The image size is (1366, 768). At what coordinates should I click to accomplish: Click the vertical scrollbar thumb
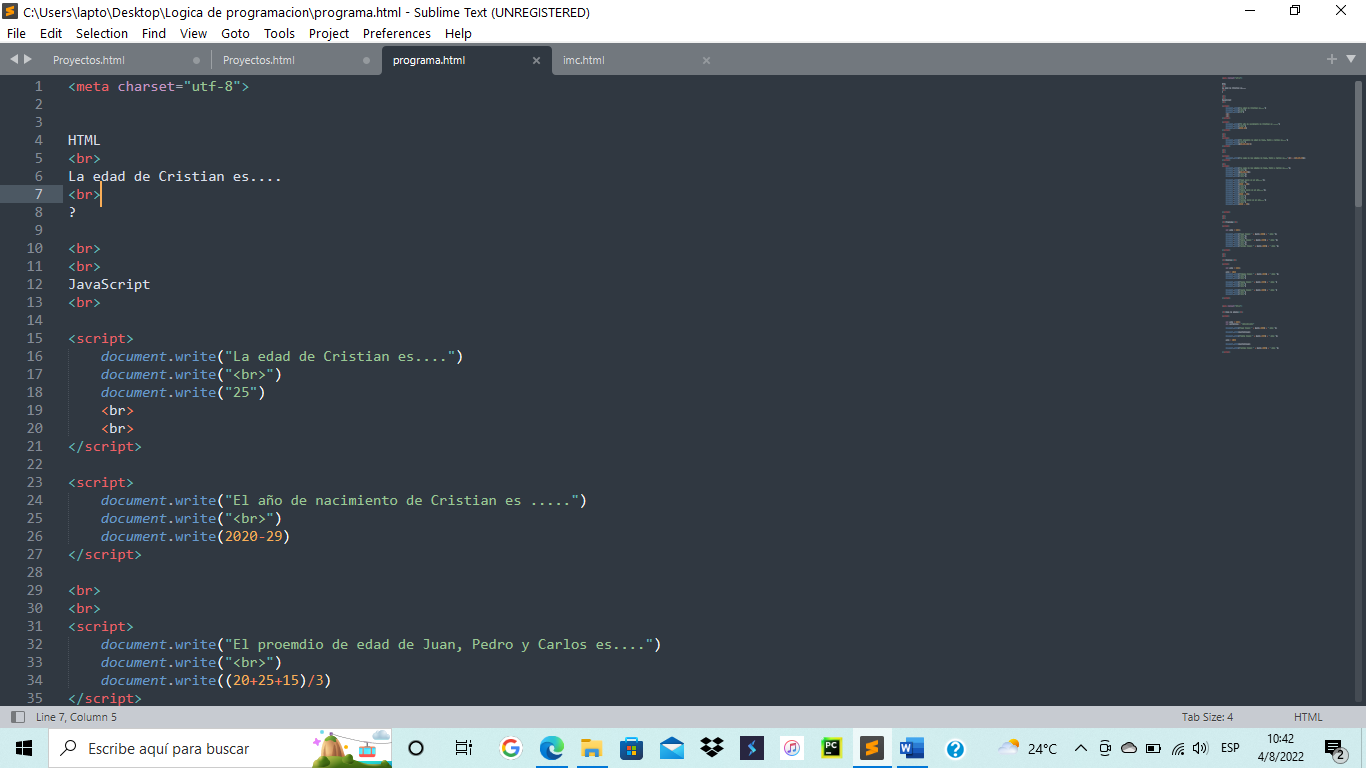coord(1359,143)
